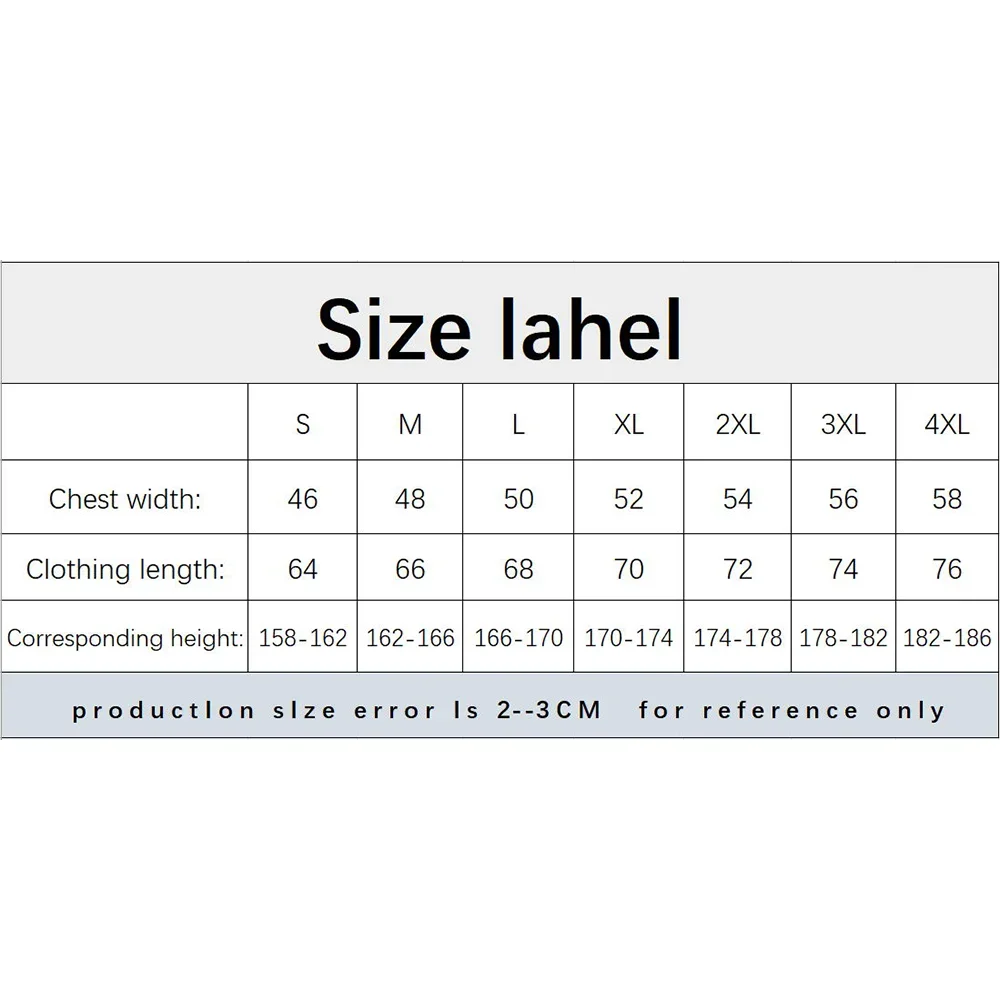Click the "Size lahel" title heading
Viewport: 1000px width, 1000px height.
(x=499, y=328)
